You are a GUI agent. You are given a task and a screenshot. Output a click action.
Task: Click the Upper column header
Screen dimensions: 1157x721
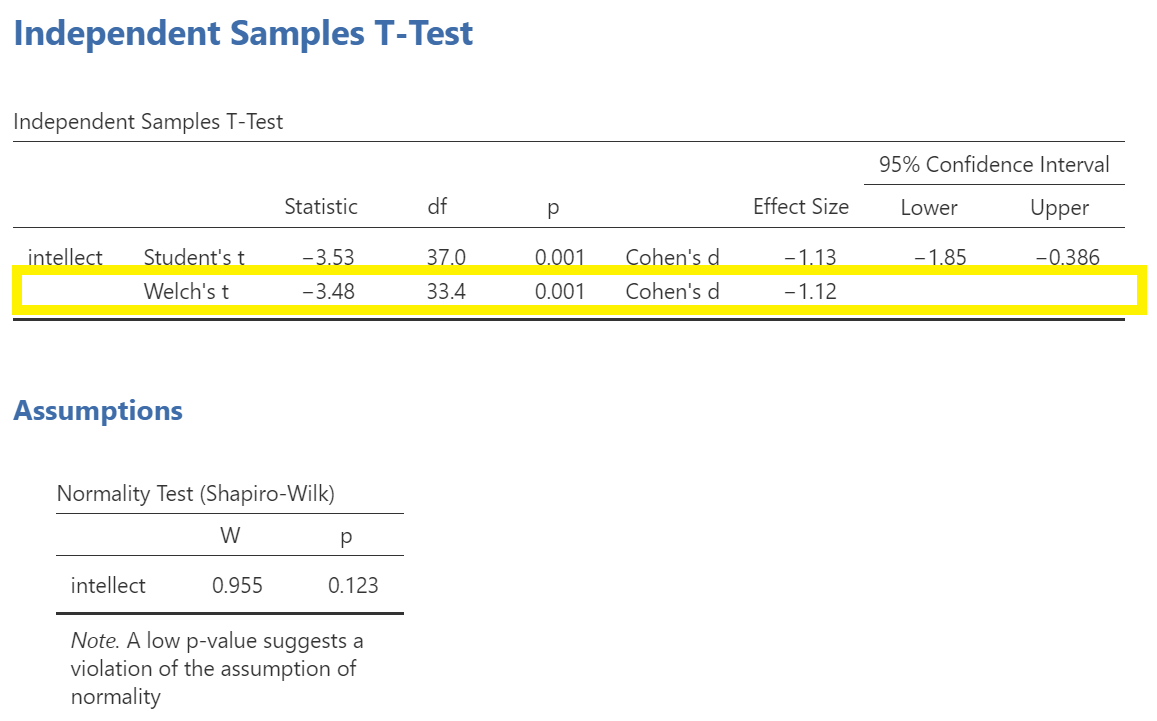1060,208
